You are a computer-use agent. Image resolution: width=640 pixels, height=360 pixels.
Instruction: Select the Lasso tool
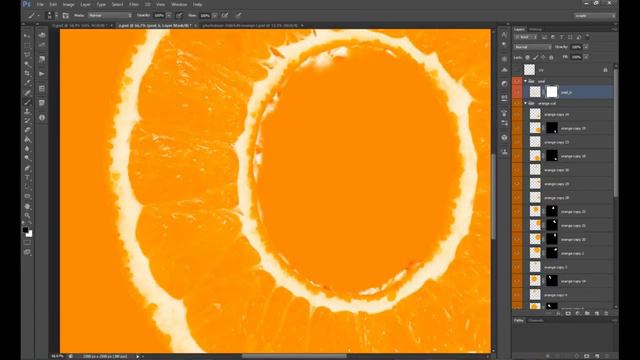coord(27,55)
